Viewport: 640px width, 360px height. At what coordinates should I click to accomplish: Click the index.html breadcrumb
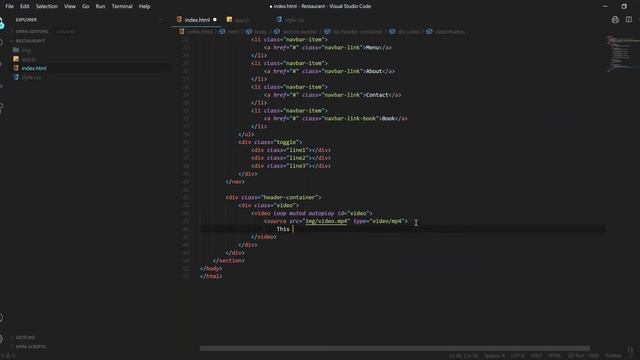(200, 31)
